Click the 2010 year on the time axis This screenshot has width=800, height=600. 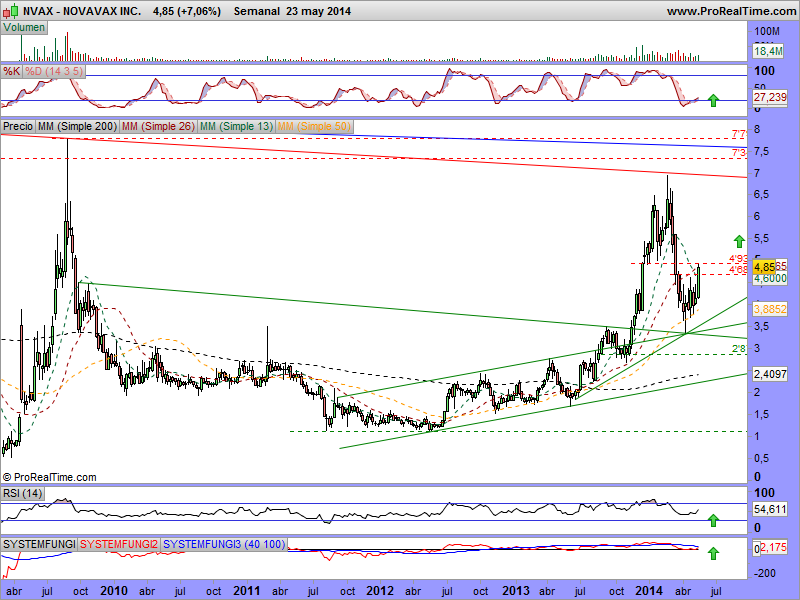pos(114,591)
